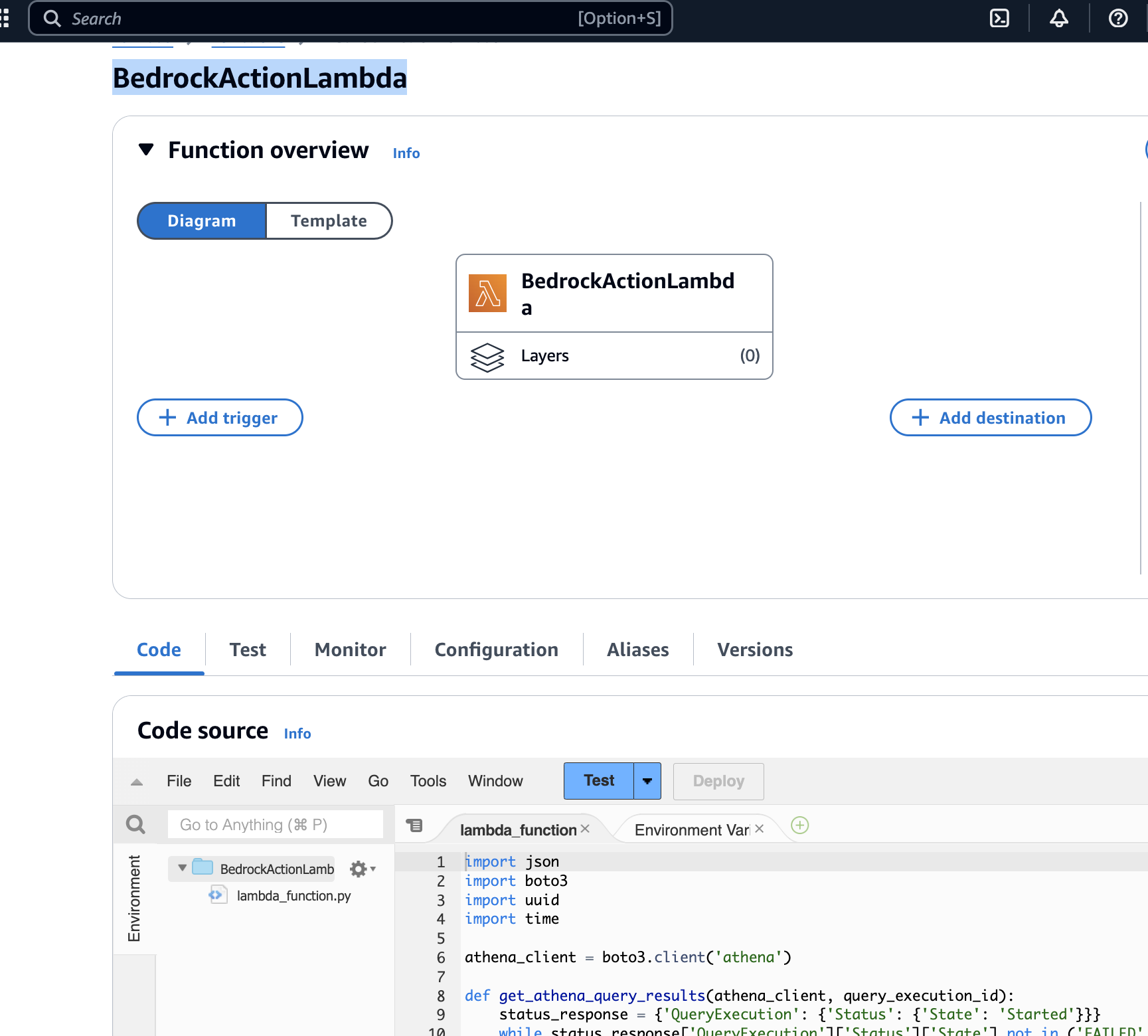Select the Diagram view toggle
This screenshot has height=1036, width=1148.
[x=202, y=221]
